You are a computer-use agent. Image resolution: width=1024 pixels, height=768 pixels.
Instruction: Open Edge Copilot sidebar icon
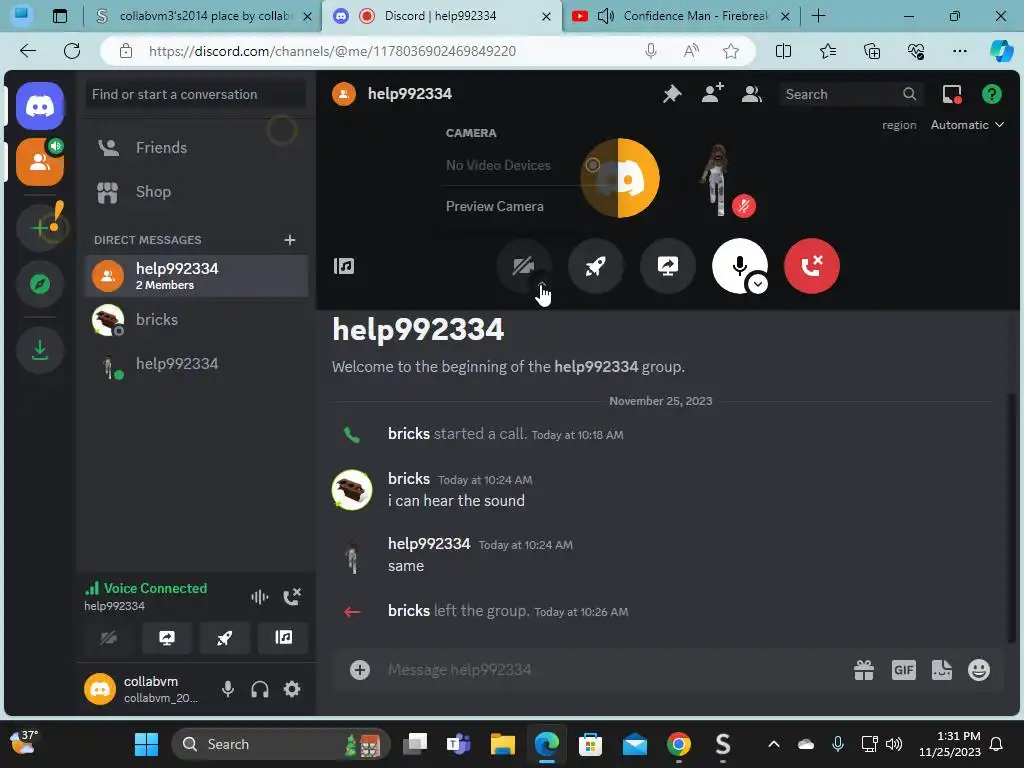point(1001,51)
